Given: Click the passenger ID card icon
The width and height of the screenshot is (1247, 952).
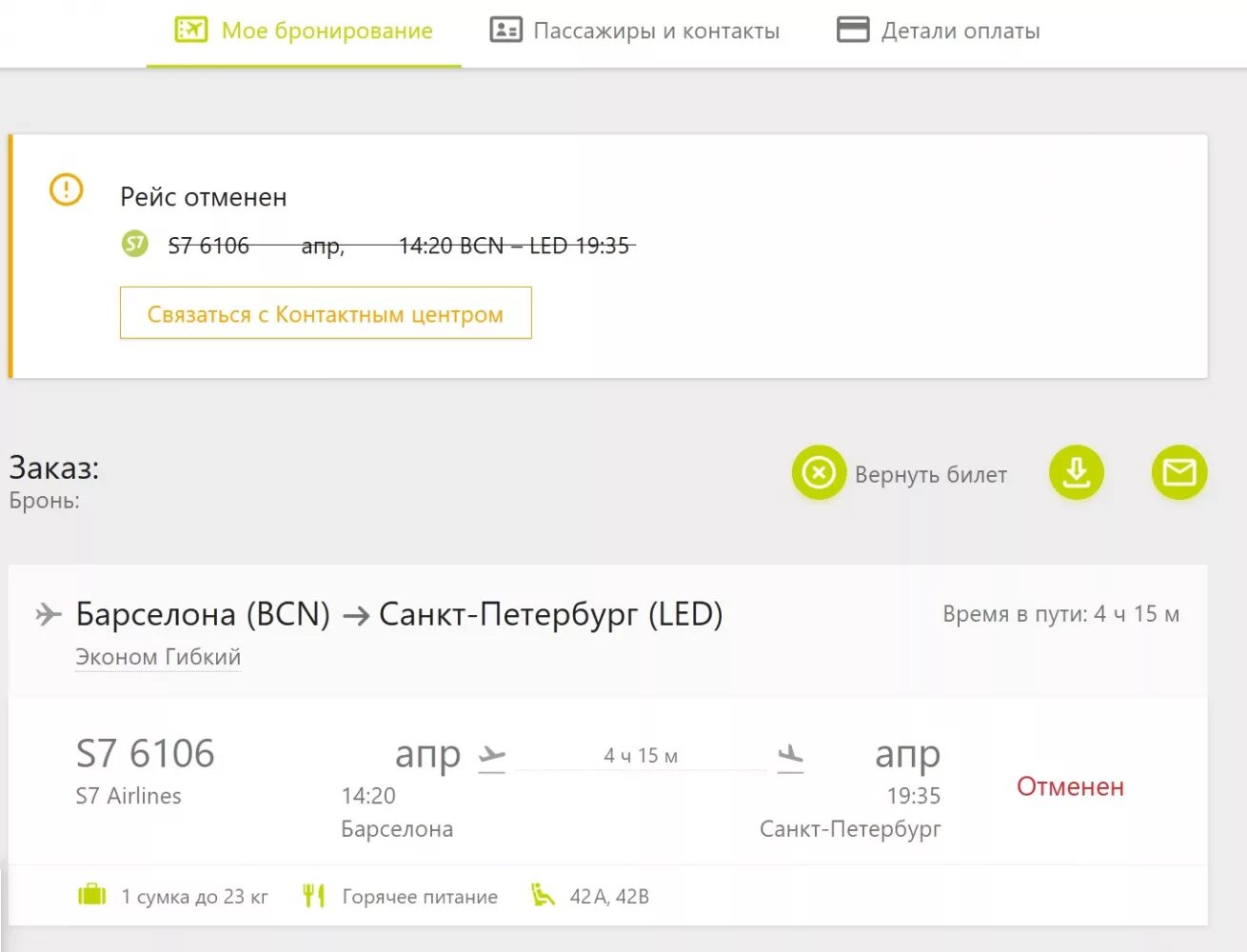Looking at the screenshot, I should coord(505,30).
